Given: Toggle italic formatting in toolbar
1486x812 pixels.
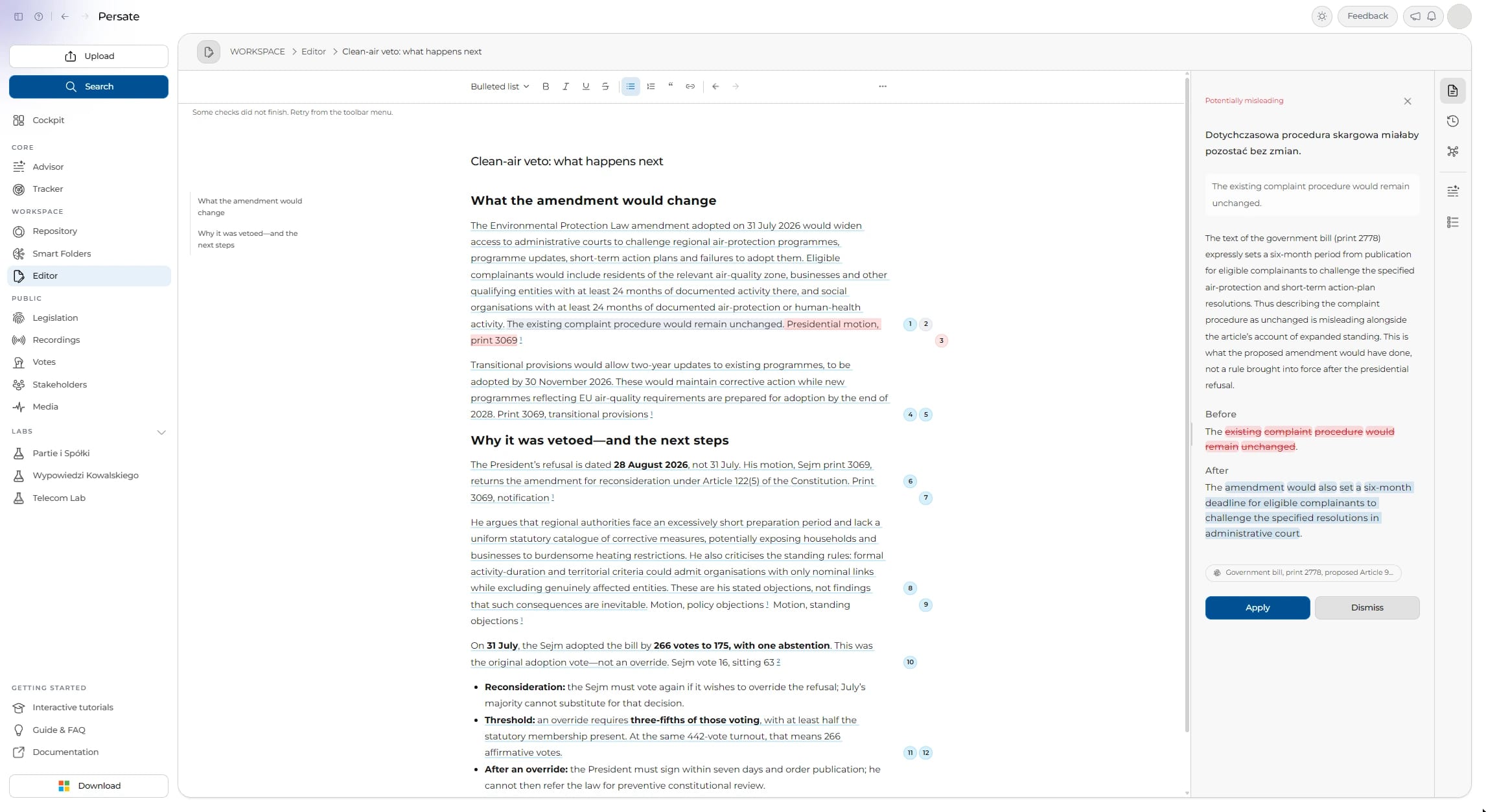Looking at the screenshot, I should (566, 86).
